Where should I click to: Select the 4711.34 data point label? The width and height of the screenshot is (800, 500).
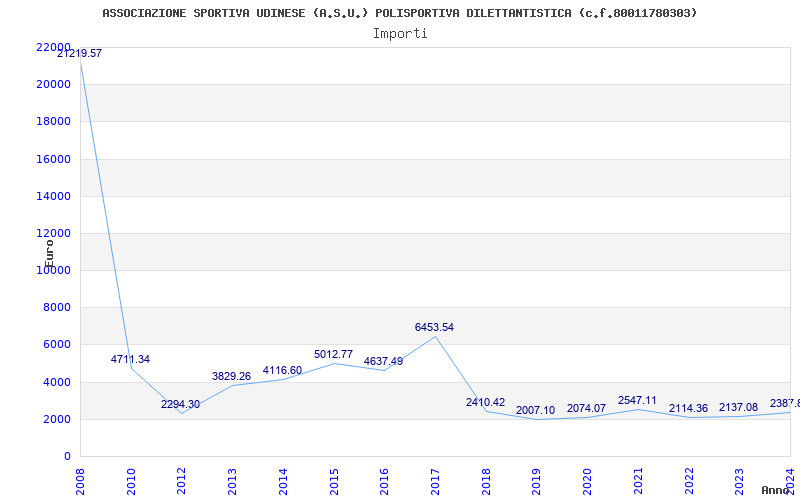point(130,359)
